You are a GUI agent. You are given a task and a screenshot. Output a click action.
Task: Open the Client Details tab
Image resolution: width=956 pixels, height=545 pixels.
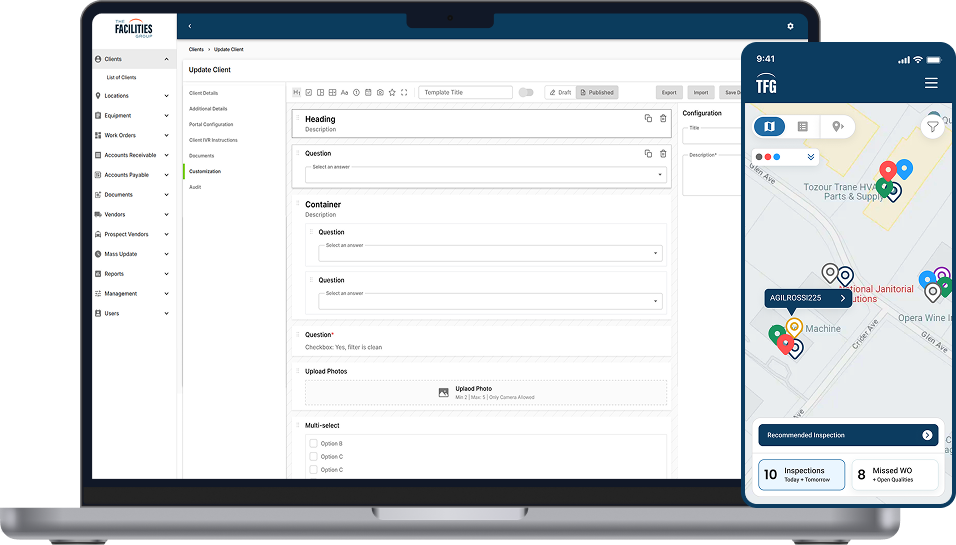tap(204, 93)
